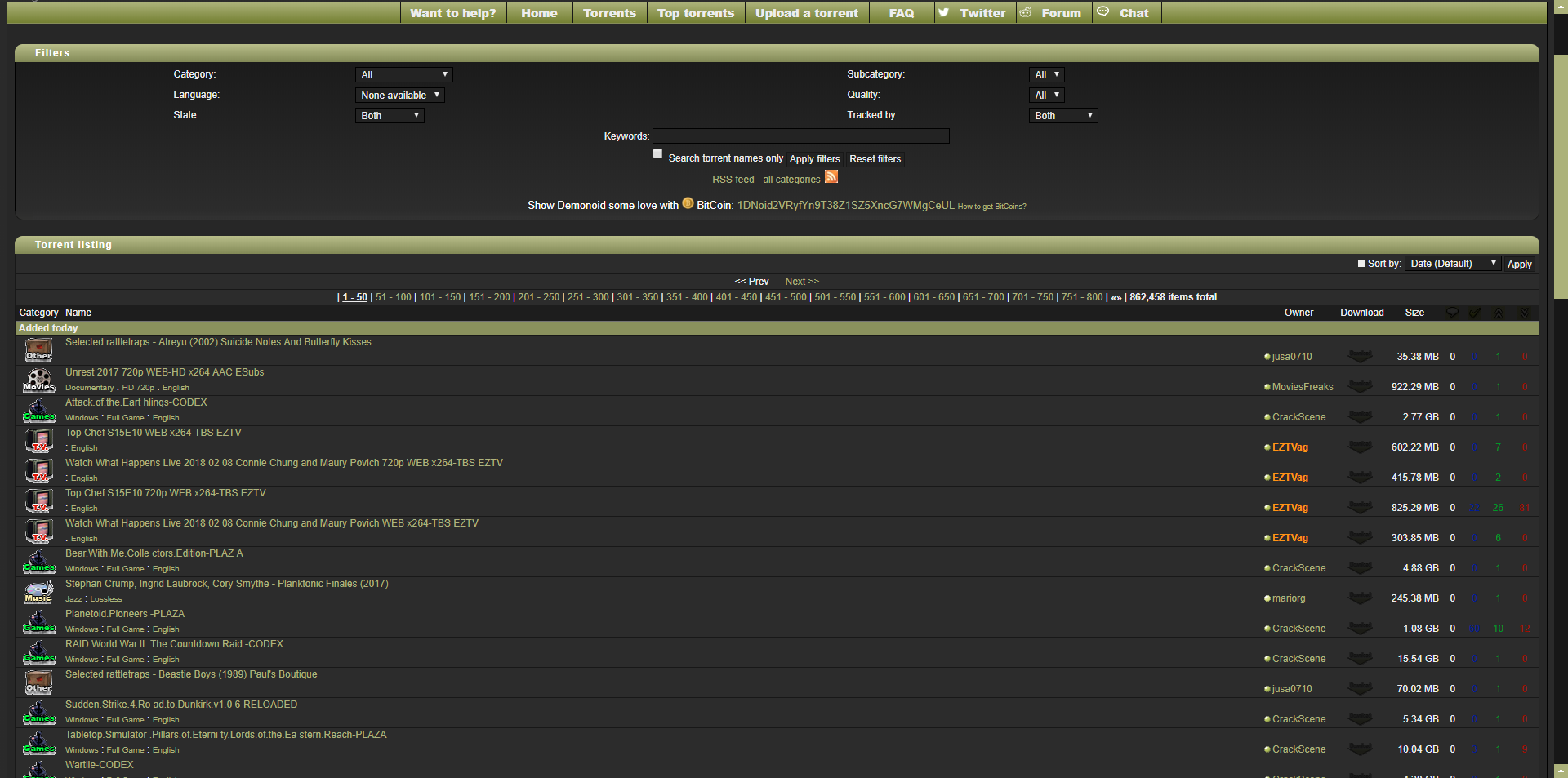The width and height of the screenshot is (1568, 778).
Task: Click Games icon for Sudden.Strike.4 row
Action: 38,713
